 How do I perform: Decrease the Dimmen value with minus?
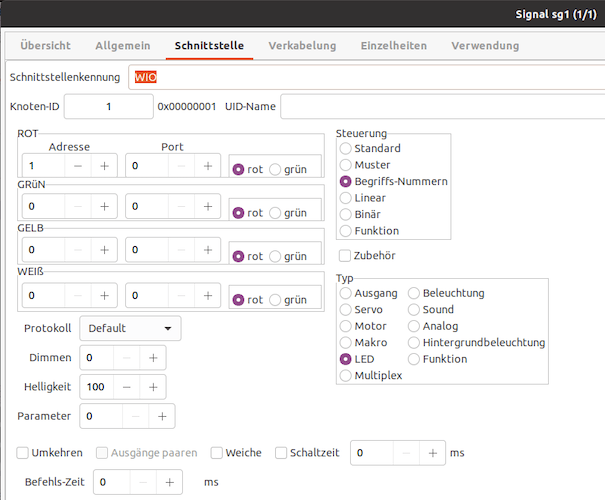(x=123, y=358)
